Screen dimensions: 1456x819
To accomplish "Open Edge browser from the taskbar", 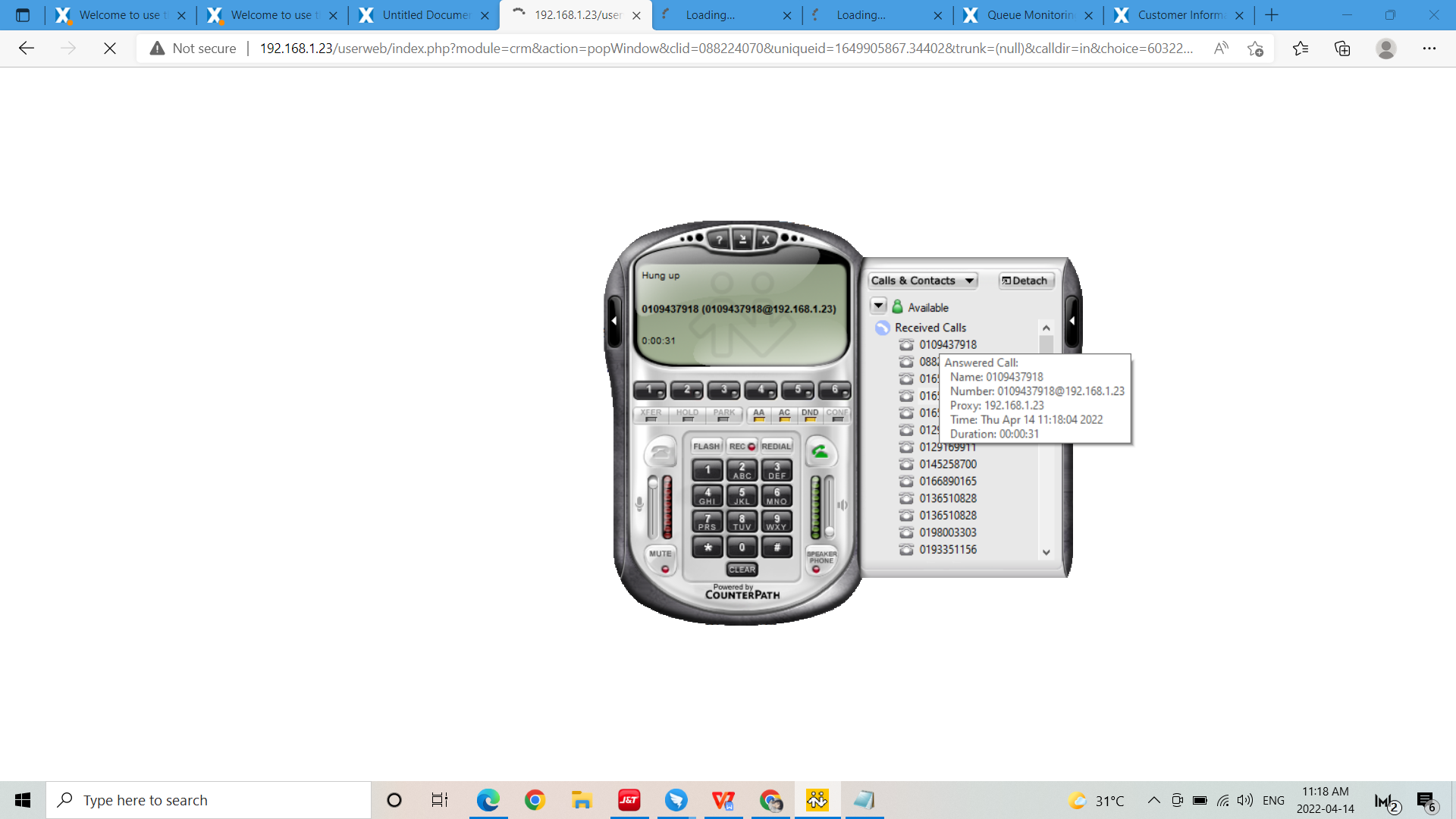I will pyautogui.click(x=488, y=800).
